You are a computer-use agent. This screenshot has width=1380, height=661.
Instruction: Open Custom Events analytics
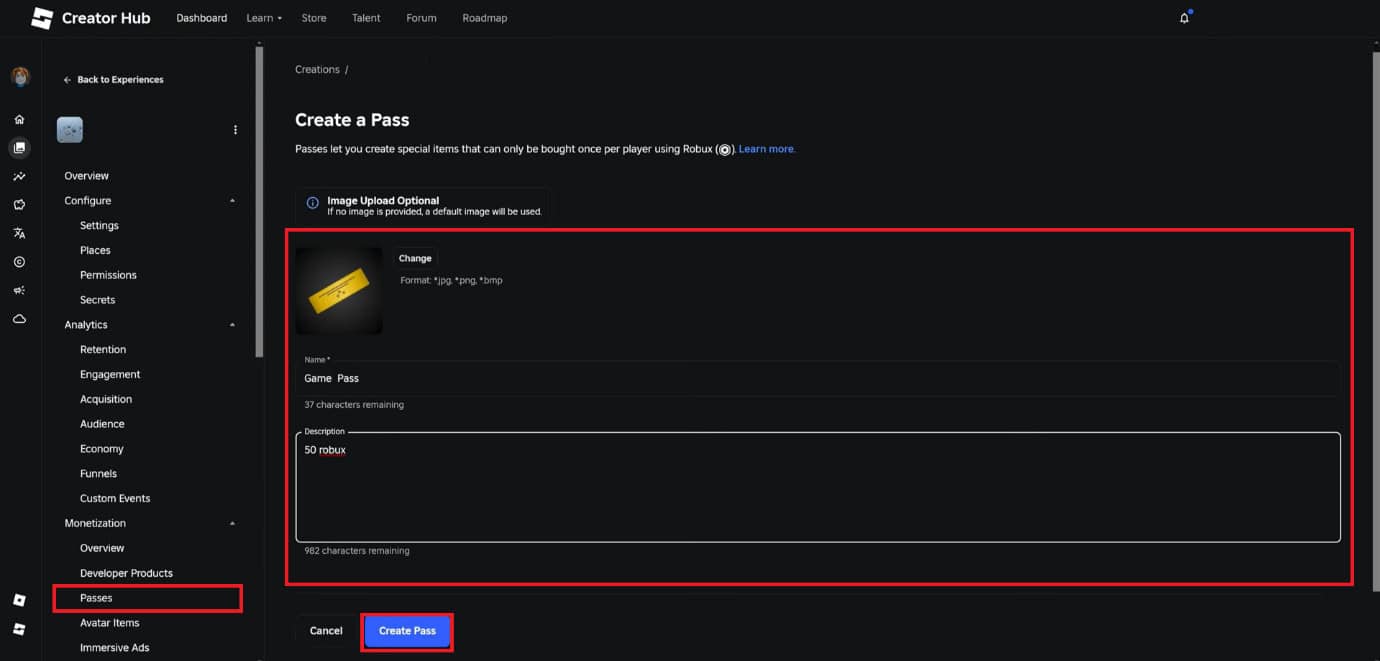click(x=115, y=498)
